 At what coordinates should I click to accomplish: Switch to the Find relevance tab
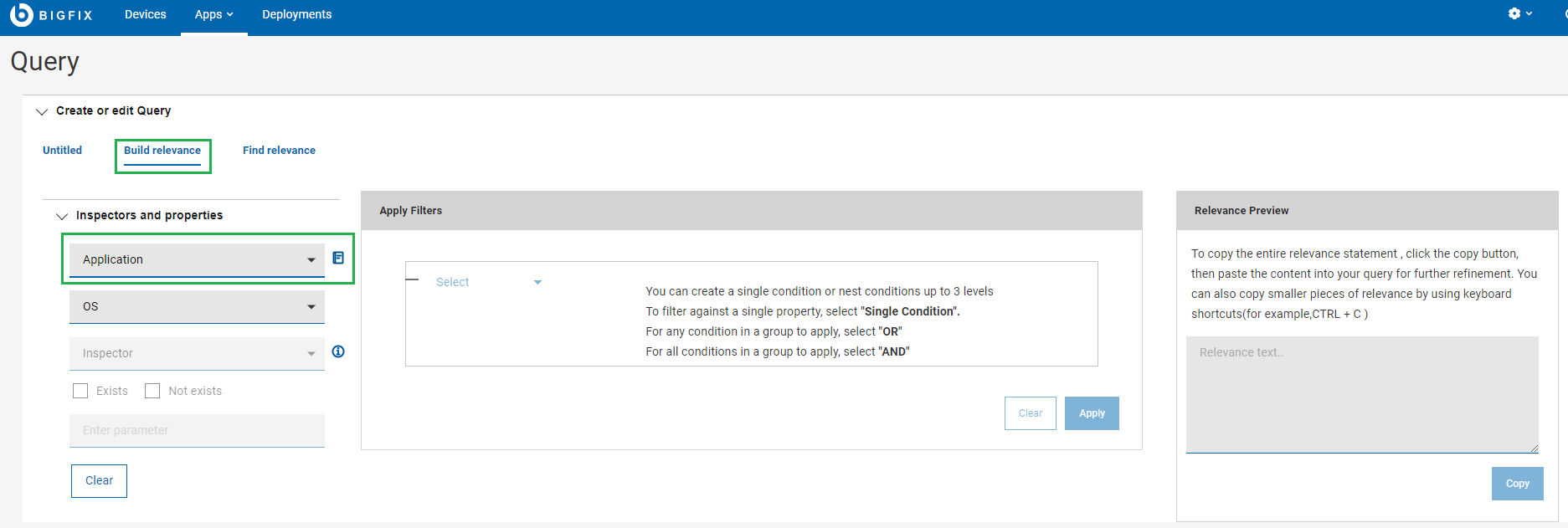(x=279, y=151)
